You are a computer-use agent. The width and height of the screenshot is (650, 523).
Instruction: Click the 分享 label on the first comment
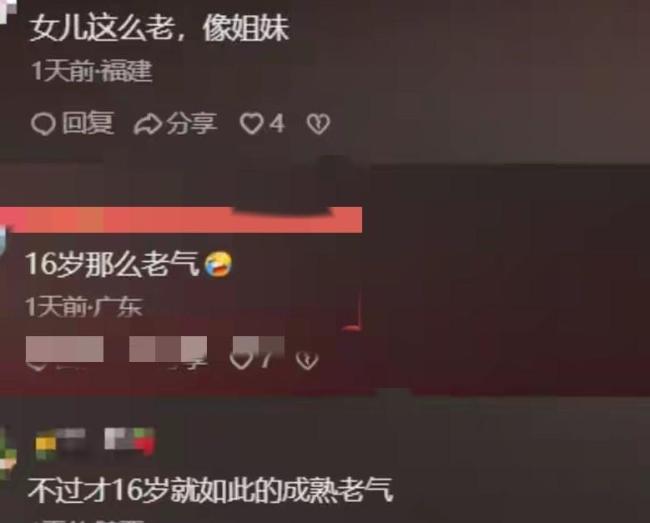[192, 123]
